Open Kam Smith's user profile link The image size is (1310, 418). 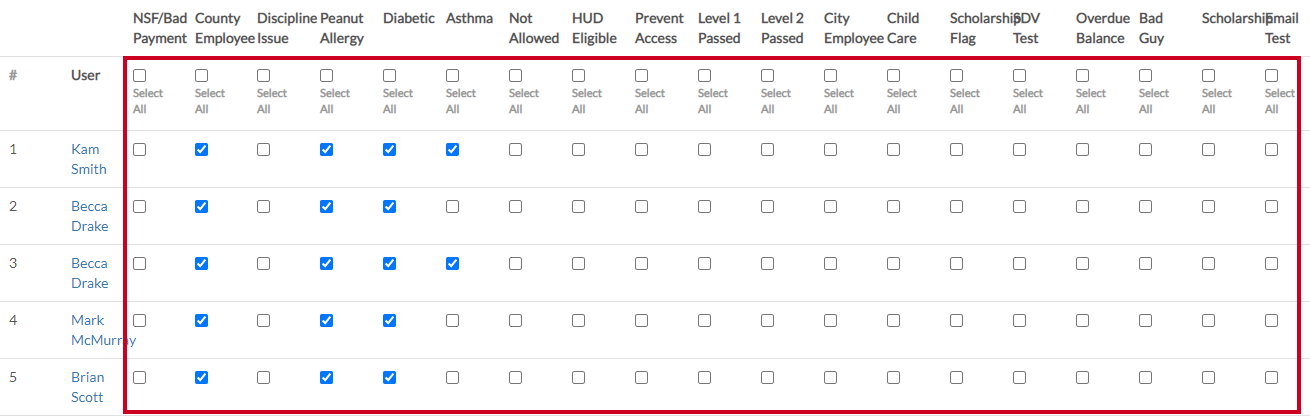[88, 159]
